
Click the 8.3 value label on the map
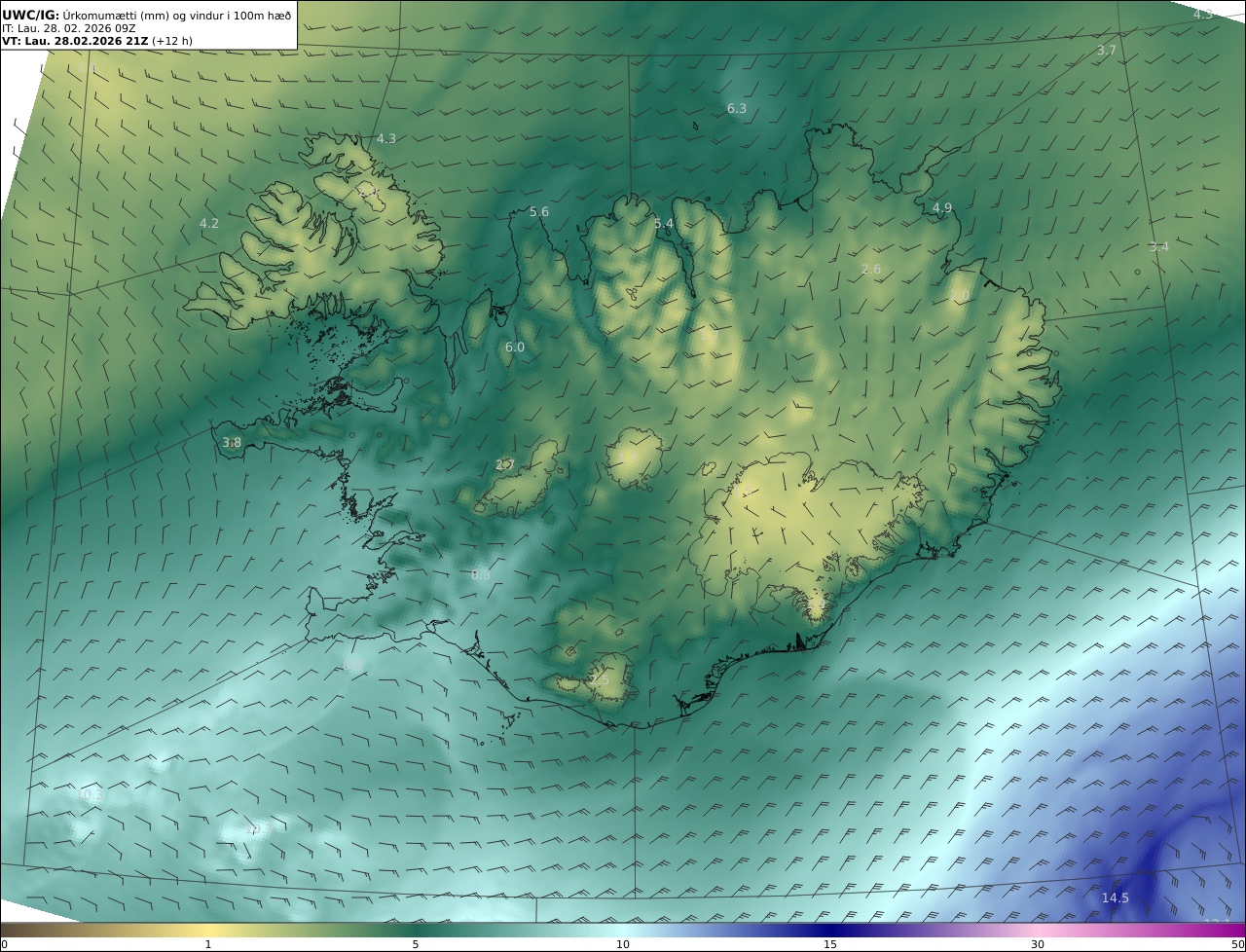481,575
